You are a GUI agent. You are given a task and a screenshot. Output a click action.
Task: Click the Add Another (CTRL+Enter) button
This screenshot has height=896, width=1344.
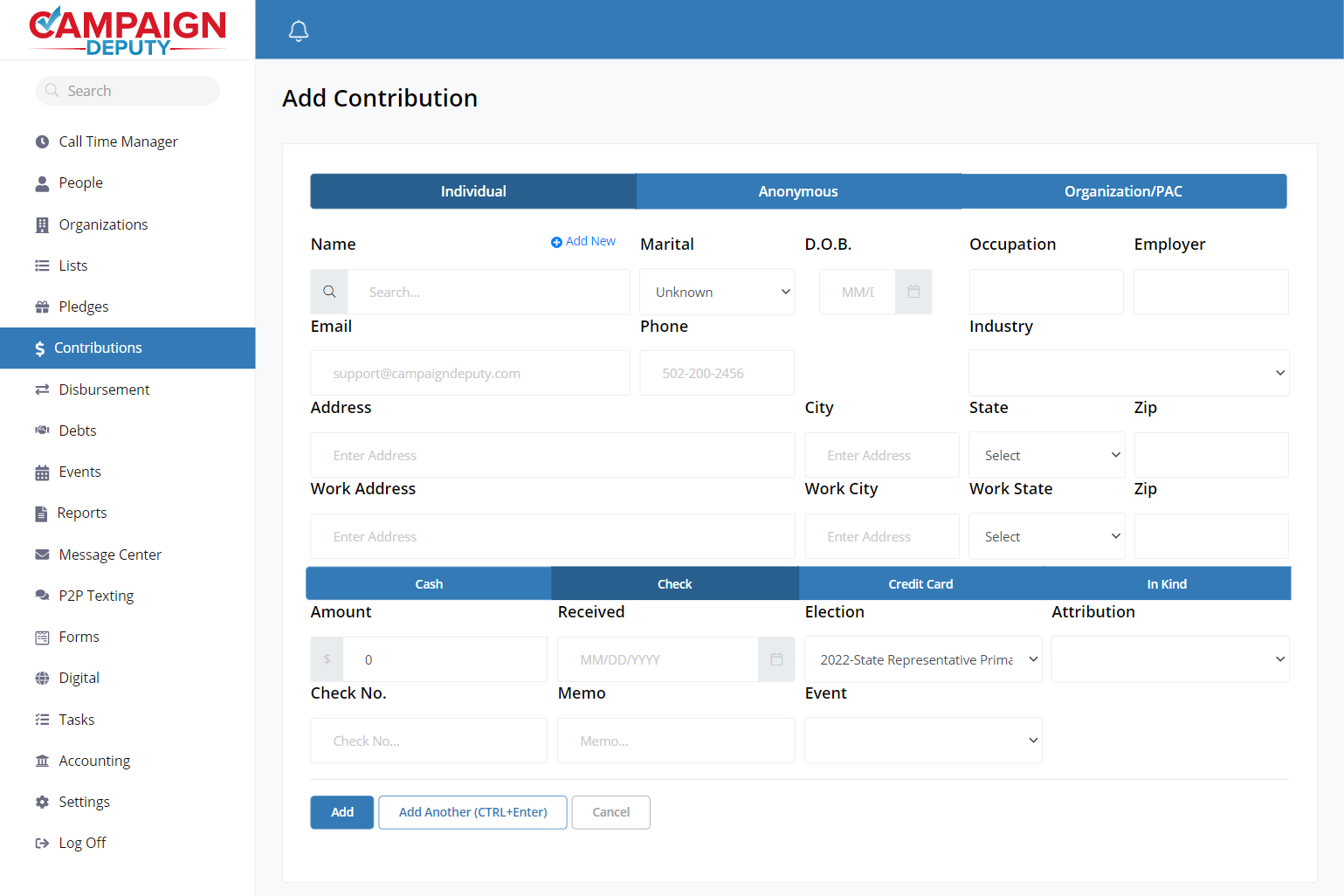[472, 812]
